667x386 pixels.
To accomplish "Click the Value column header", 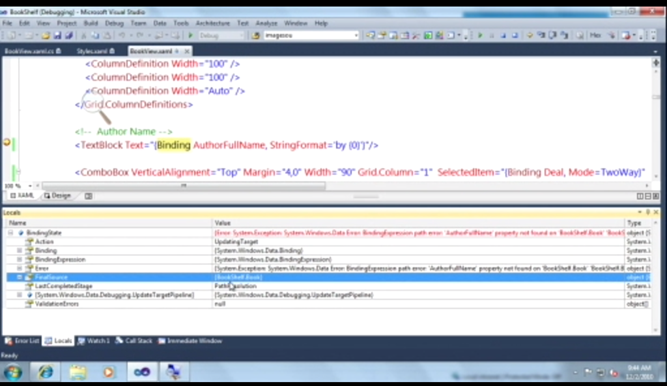I will coord(418,223).
